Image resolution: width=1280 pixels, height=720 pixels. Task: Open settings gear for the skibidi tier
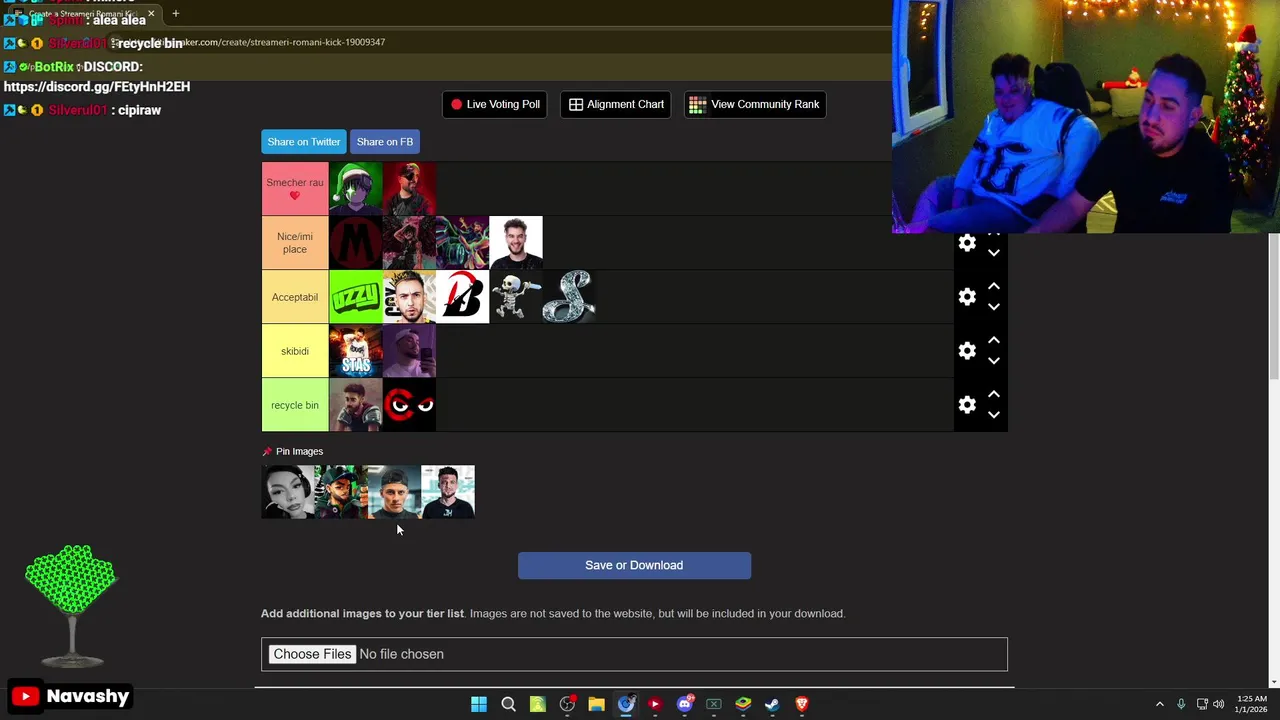click(x=967, y=351)
